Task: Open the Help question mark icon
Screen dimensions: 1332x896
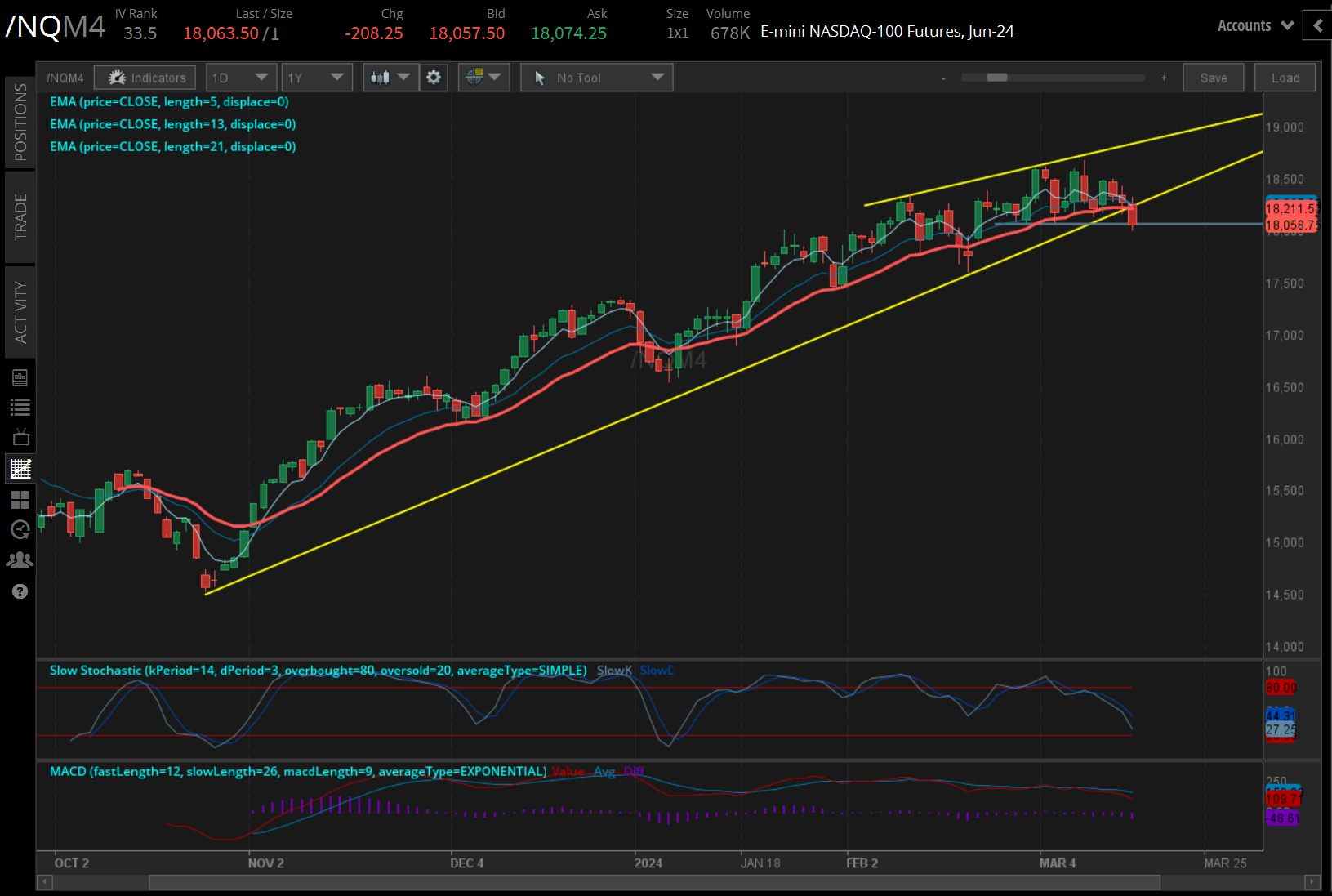Action: [20, 591]
